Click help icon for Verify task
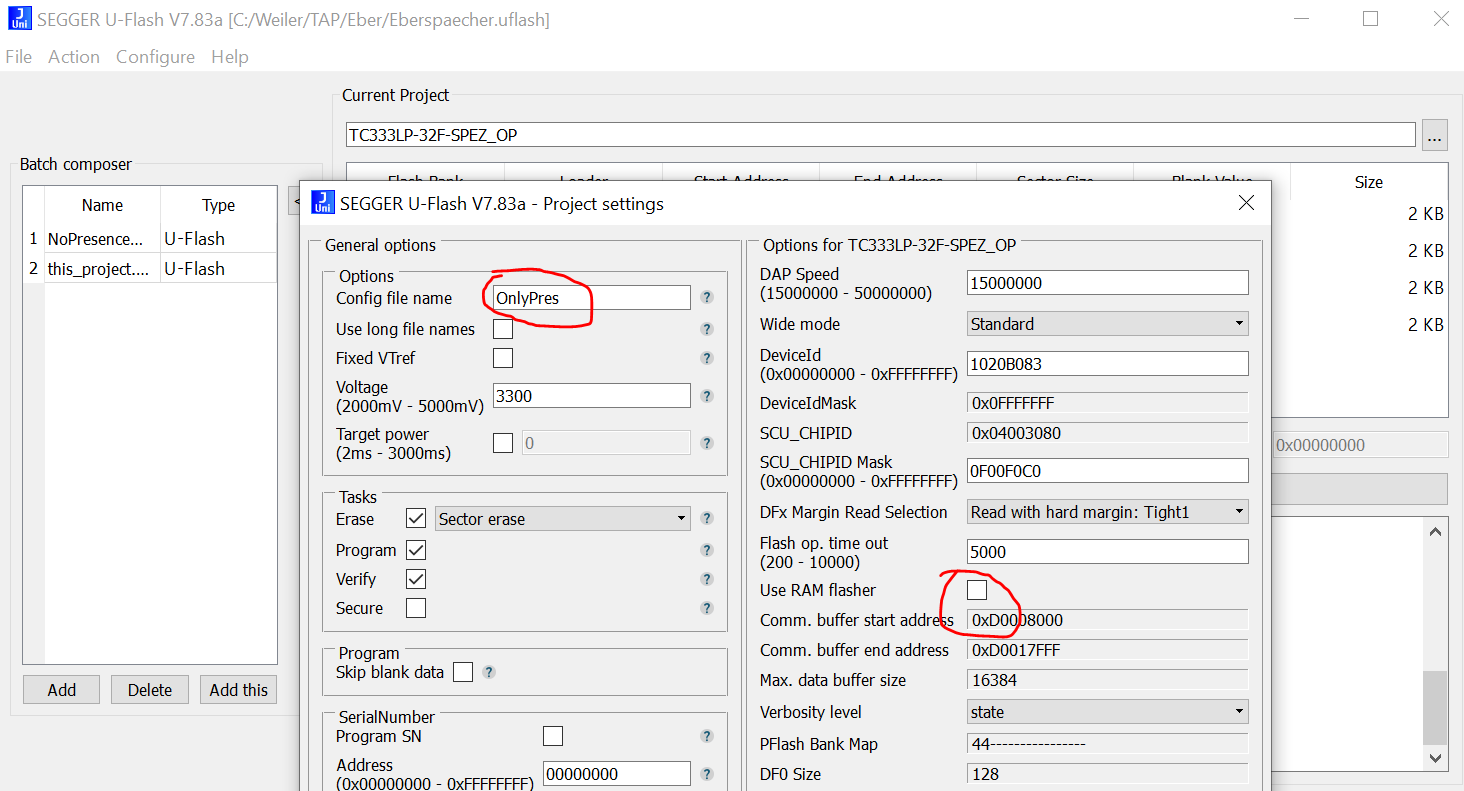 pos(707,579)
